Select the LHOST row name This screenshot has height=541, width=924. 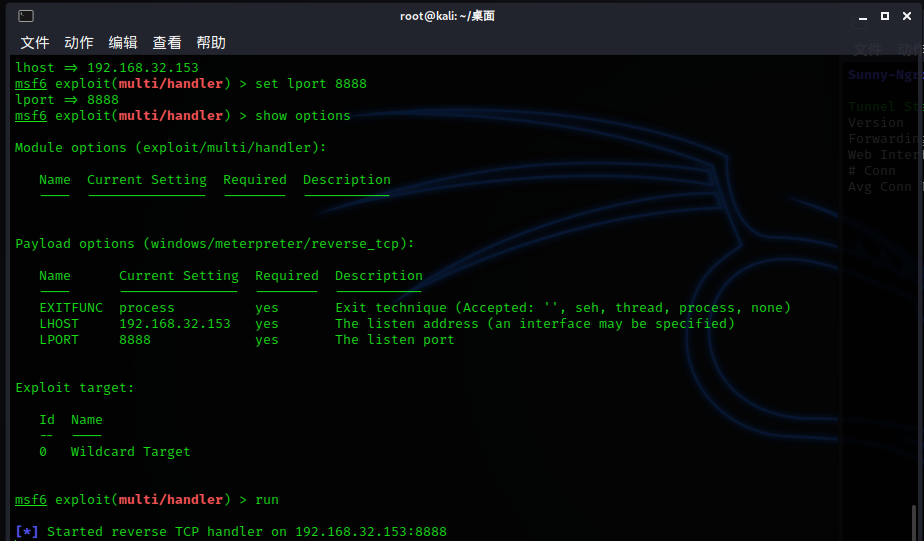click(59, 324)
